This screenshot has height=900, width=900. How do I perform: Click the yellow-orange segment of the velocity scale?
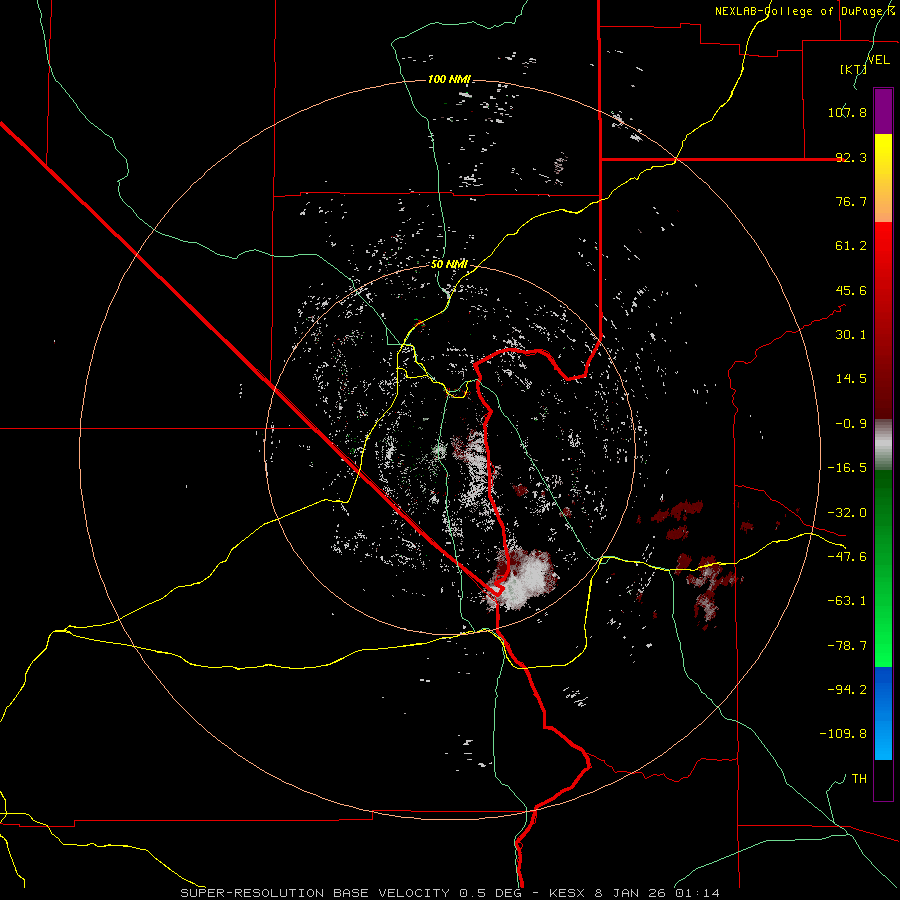tap(883, 178)
